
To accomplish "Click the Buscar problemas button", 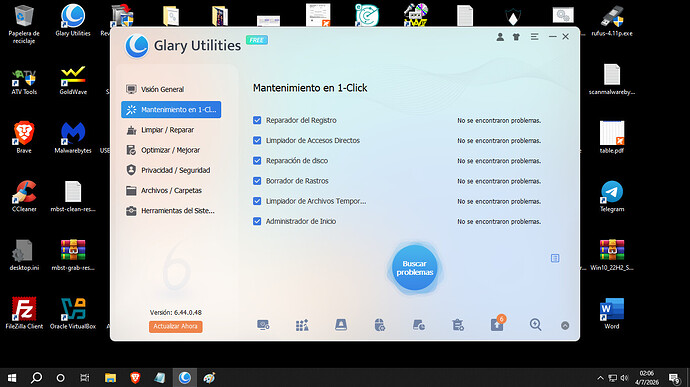I will (415, 268).
